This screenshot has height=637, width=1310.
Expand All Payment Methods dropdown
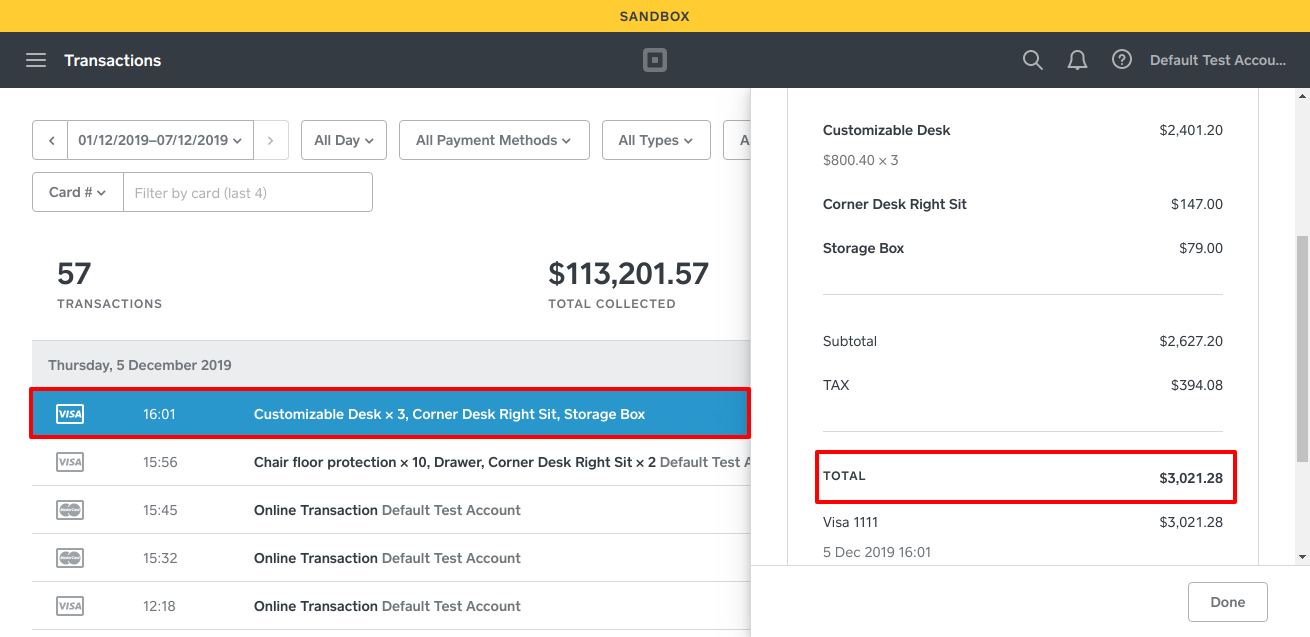click(493, 141)
